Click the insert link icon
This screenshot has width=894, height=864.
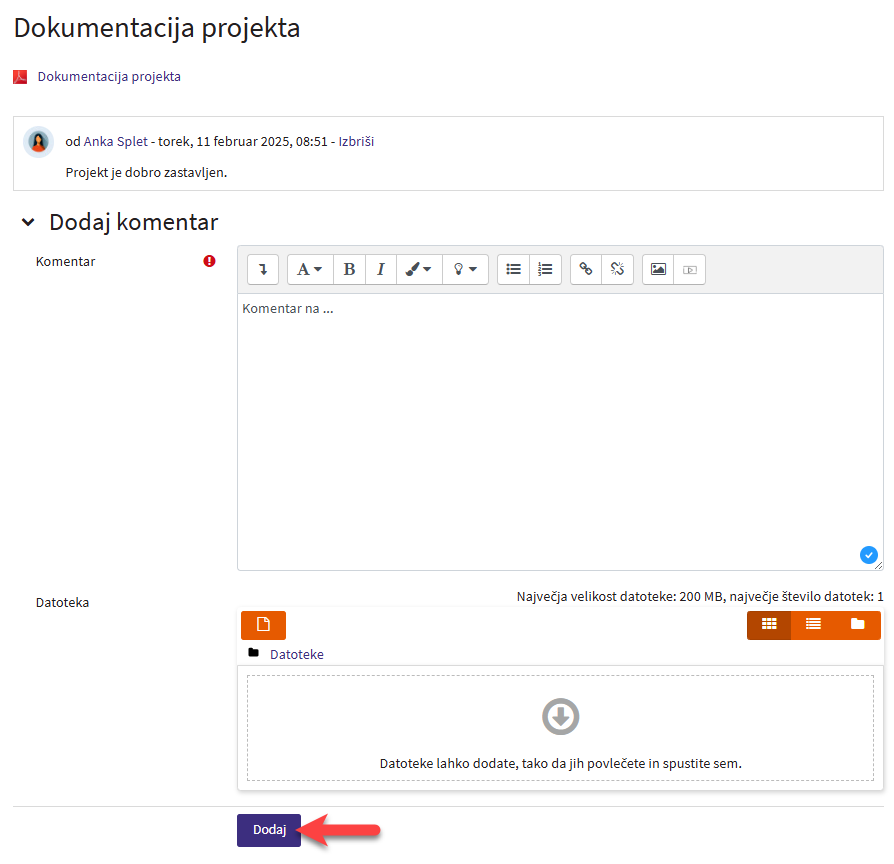[x=586, y=269]
